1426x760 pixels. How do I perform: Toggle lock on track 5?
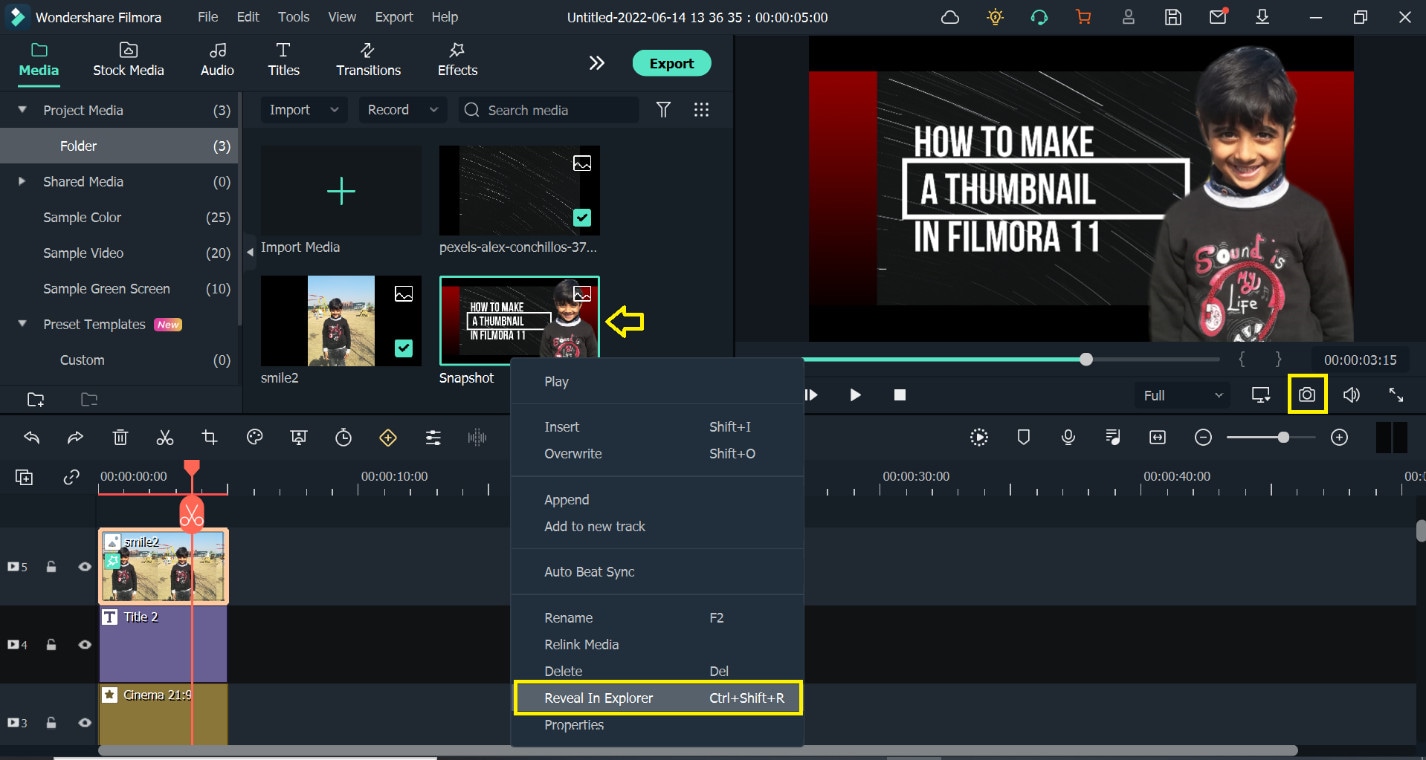point(51,567)
